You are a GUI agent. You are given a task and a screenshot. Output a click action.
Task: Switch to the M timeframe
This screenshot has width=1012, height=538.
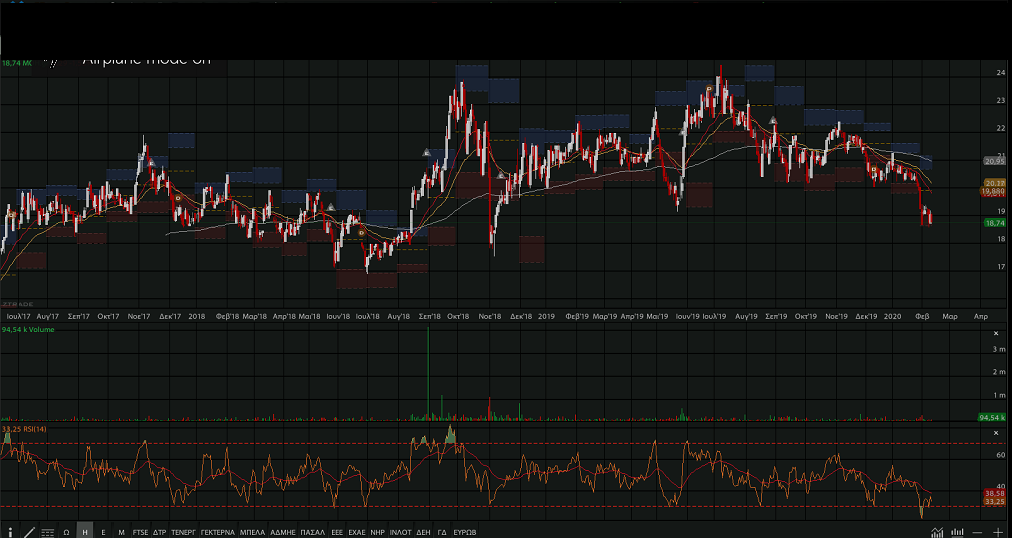(121, 533)
